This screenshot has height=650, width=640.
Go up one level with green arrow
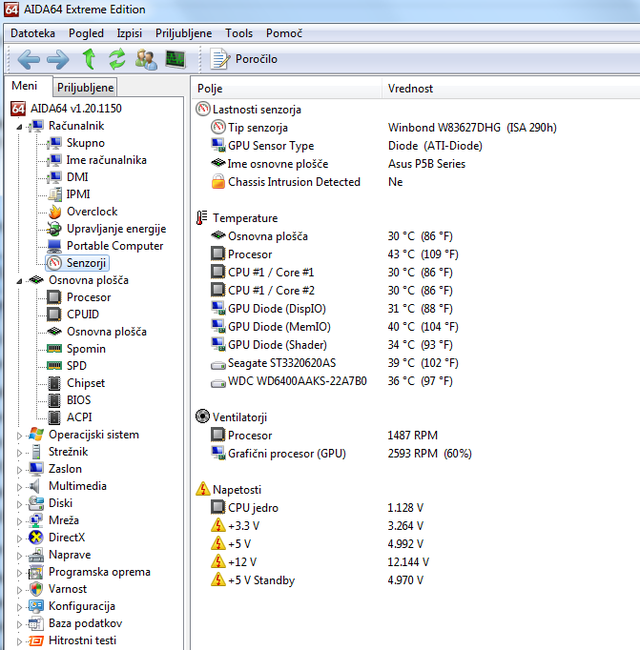point(89,58)
